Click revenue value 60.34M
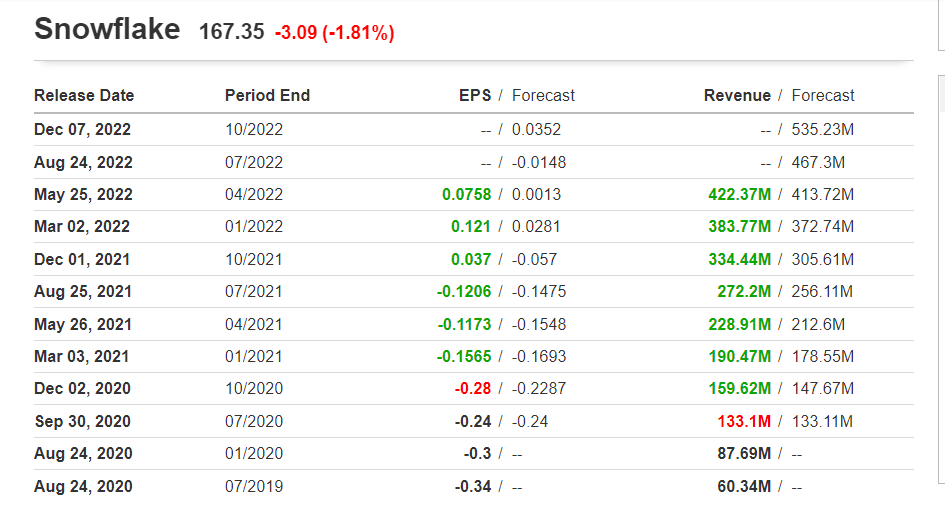Viewport: 945px width, 519px height. click(x=744, y=486)
